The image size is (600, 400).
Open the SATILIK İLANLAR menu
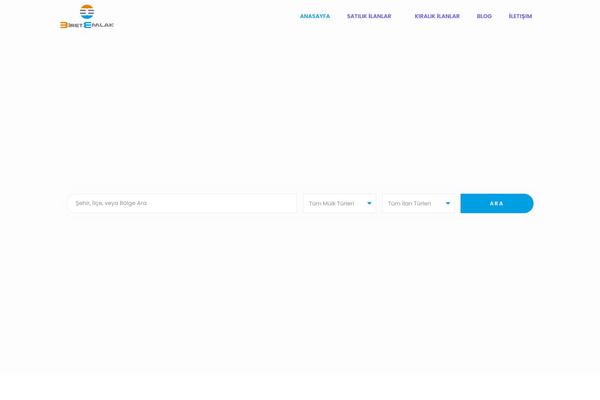(x=369, y=16)
